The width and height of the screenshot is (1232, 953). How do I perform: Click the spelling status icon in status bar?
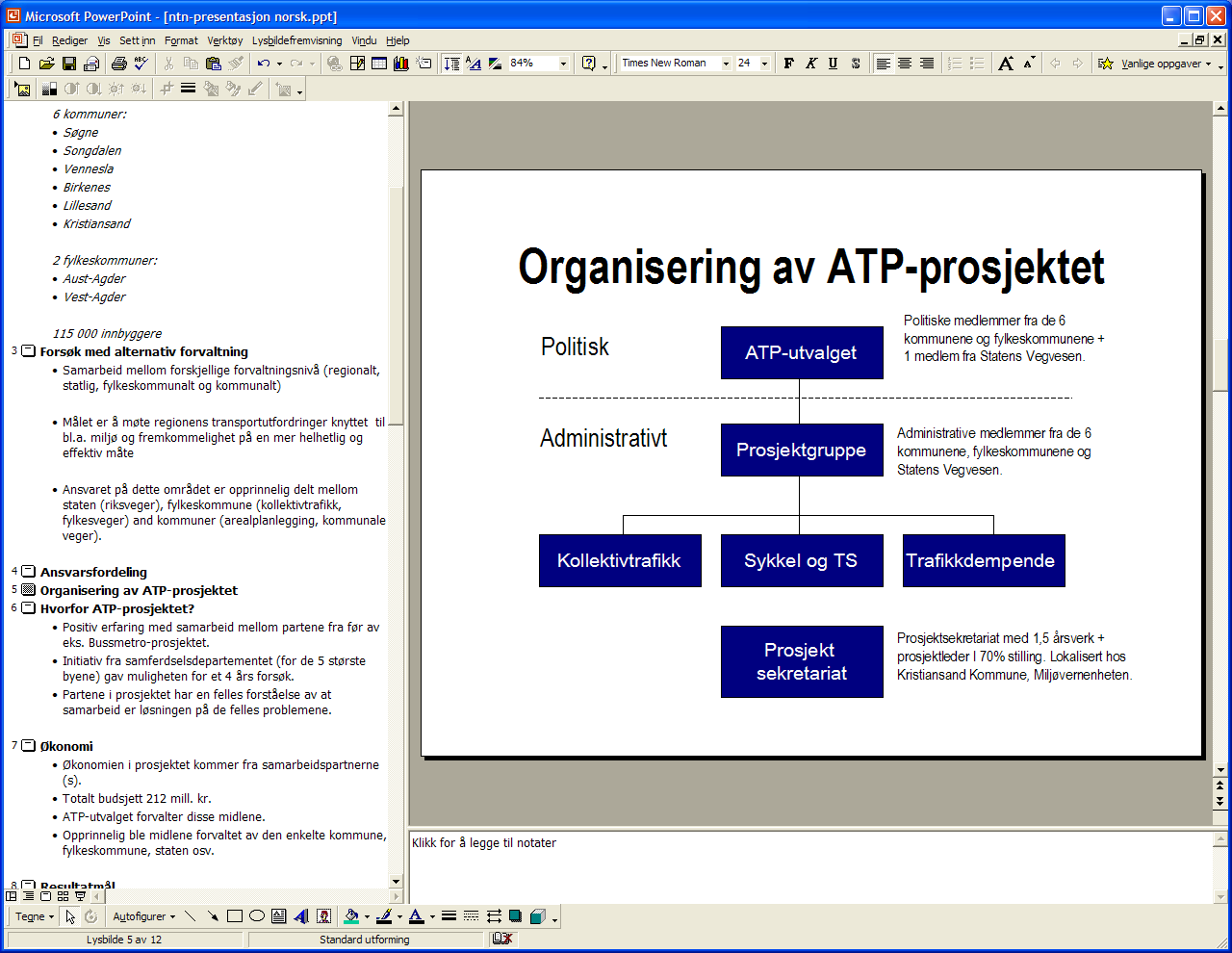pos(502,940)
